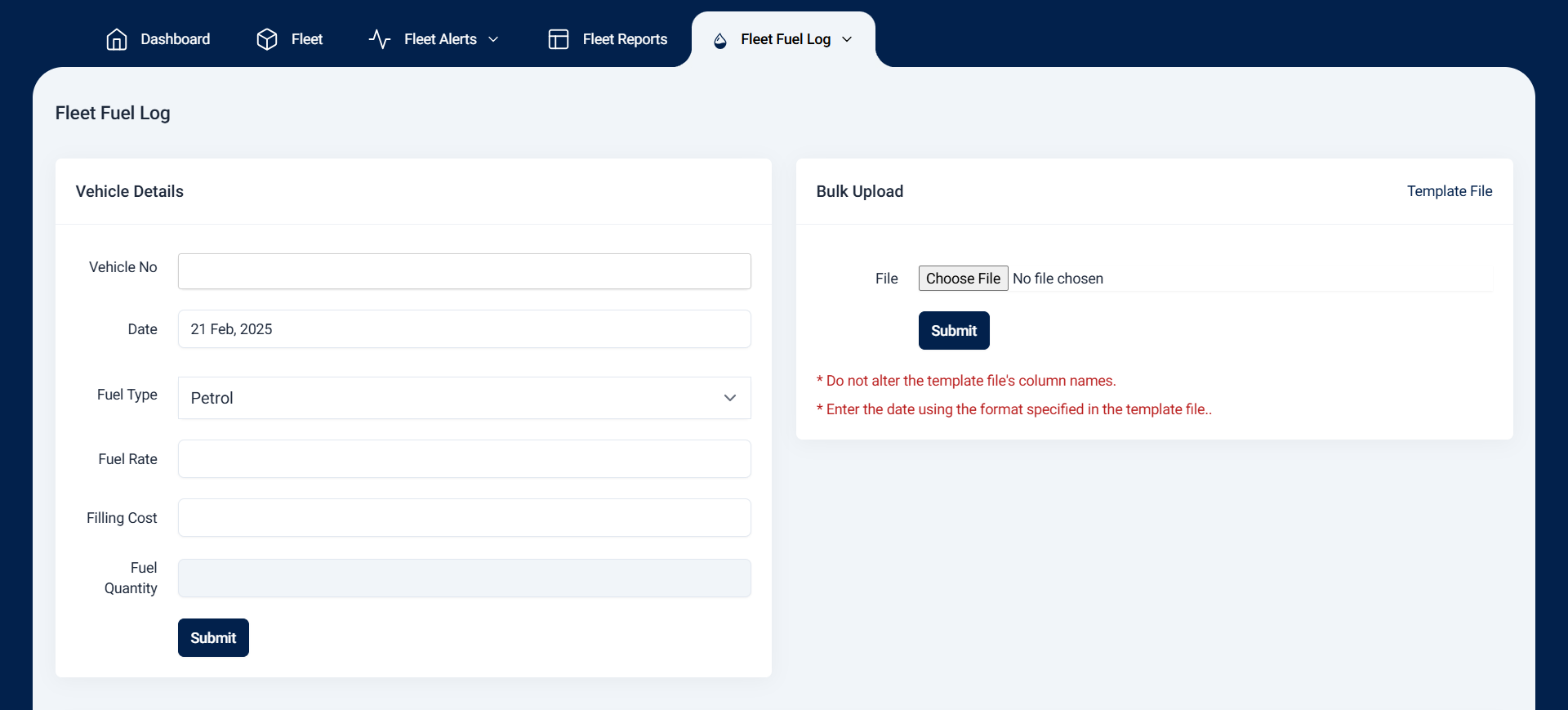
Task: Focus the Vehicle No input field
Action: pos(464,271)
